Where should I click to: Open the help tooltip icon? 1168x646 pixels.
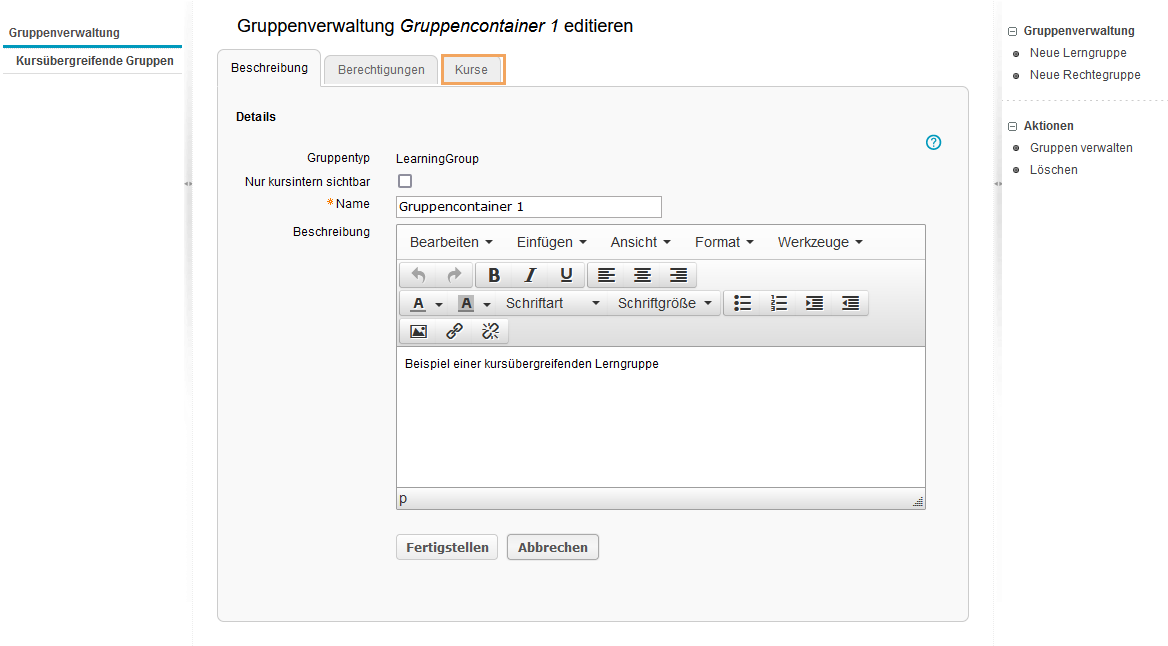coord(933,143)
